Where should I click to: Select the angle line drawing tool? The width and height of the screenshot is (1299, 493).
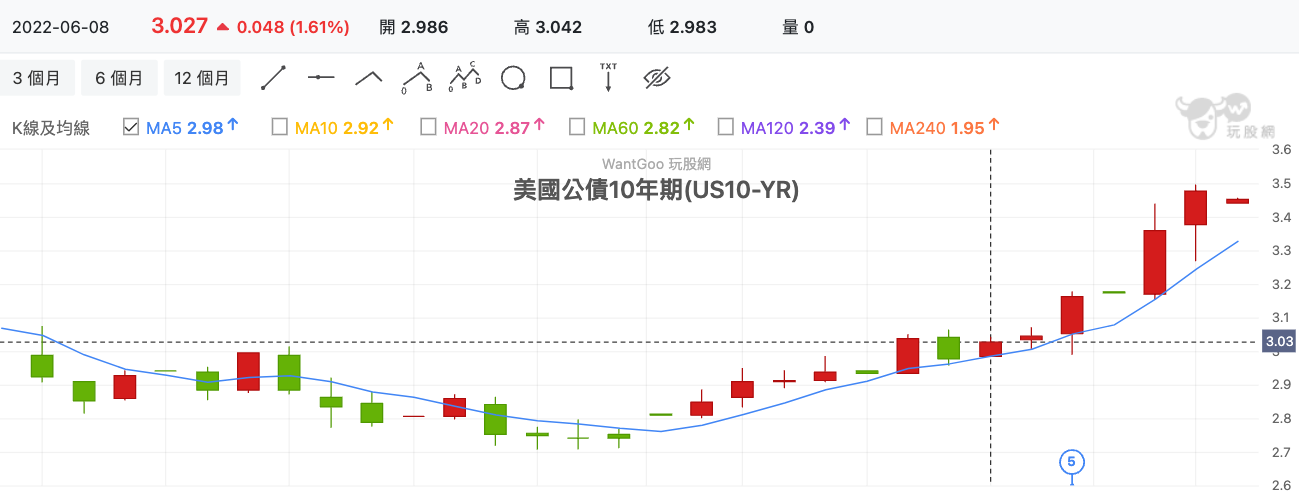(x=369, y=78)
